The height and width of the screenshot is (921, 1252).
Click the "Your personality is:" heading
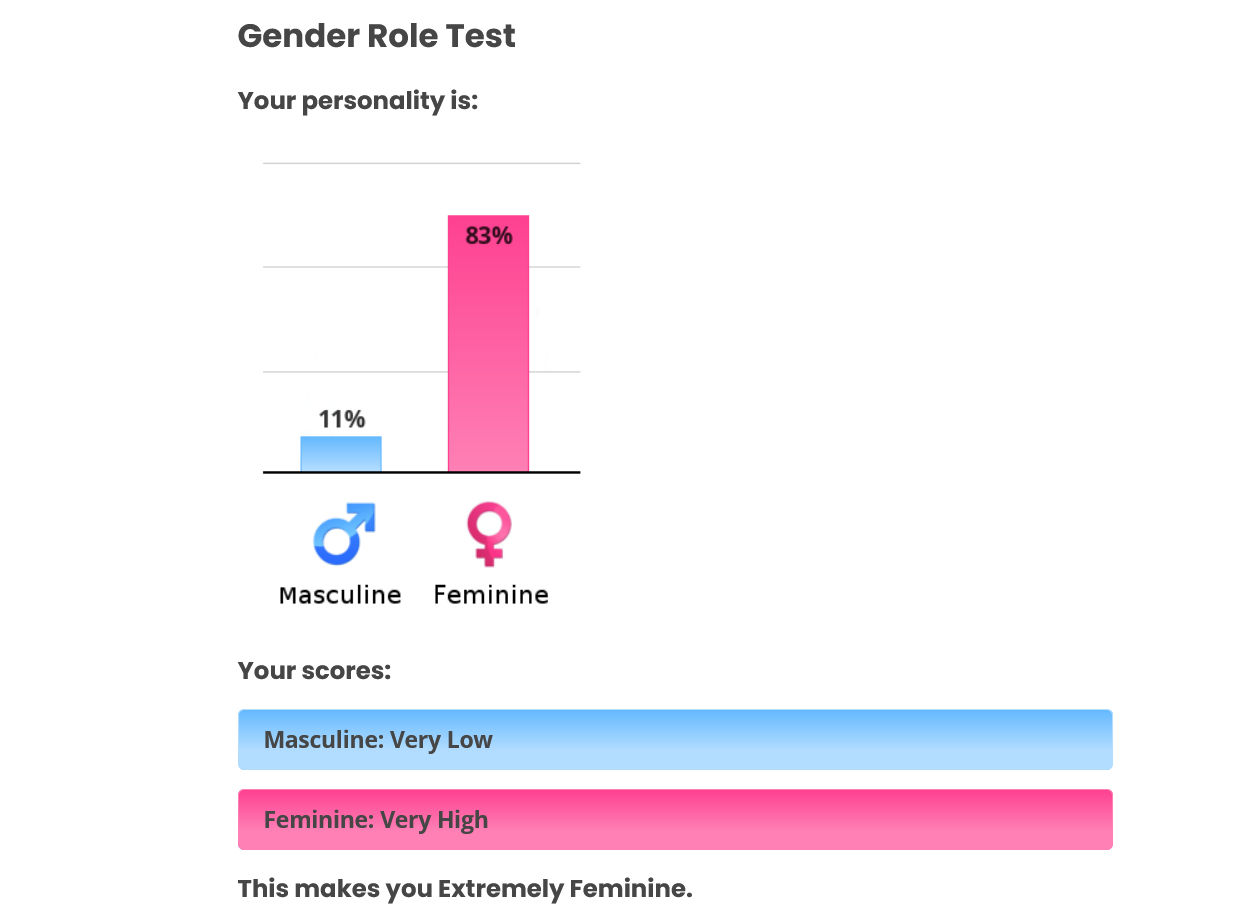point(358,101)
